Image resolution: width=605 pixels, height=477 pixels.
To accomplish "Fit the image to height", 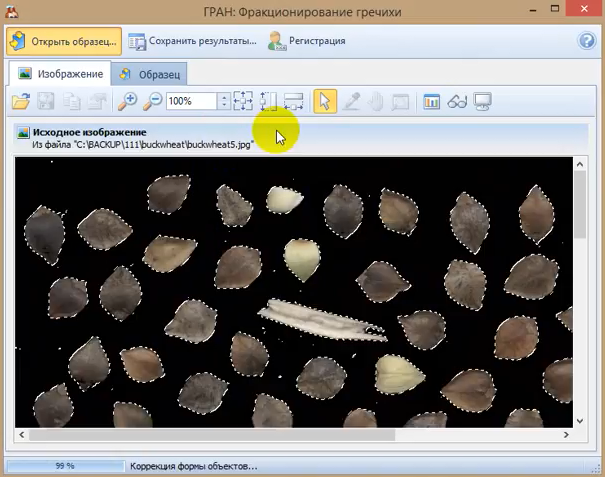I will pyautogui.click(x=268, y=101).
